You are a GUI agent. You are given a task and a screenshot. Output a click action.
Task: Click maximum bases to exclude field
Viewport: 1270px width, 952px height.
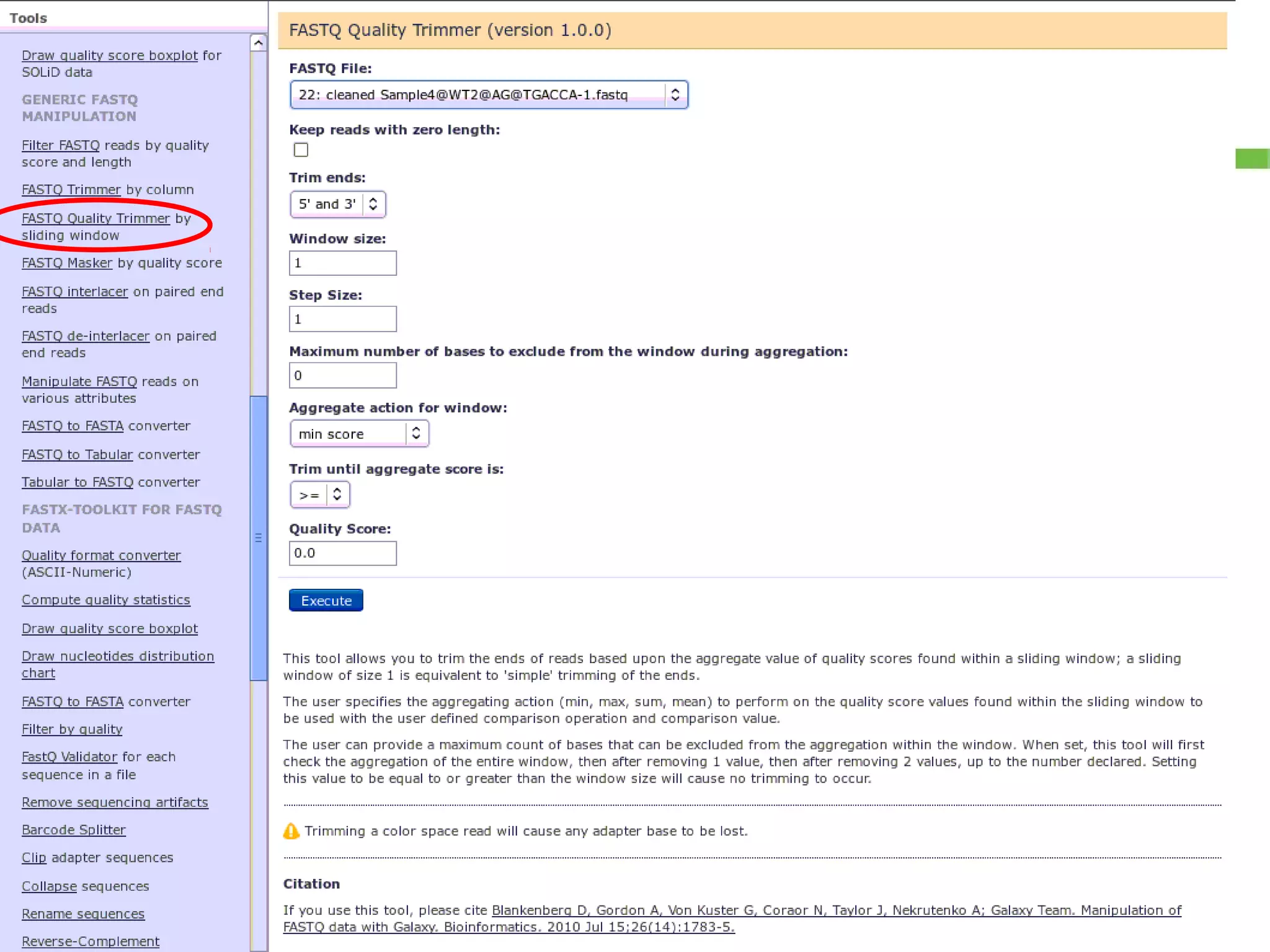click(342, 376)
